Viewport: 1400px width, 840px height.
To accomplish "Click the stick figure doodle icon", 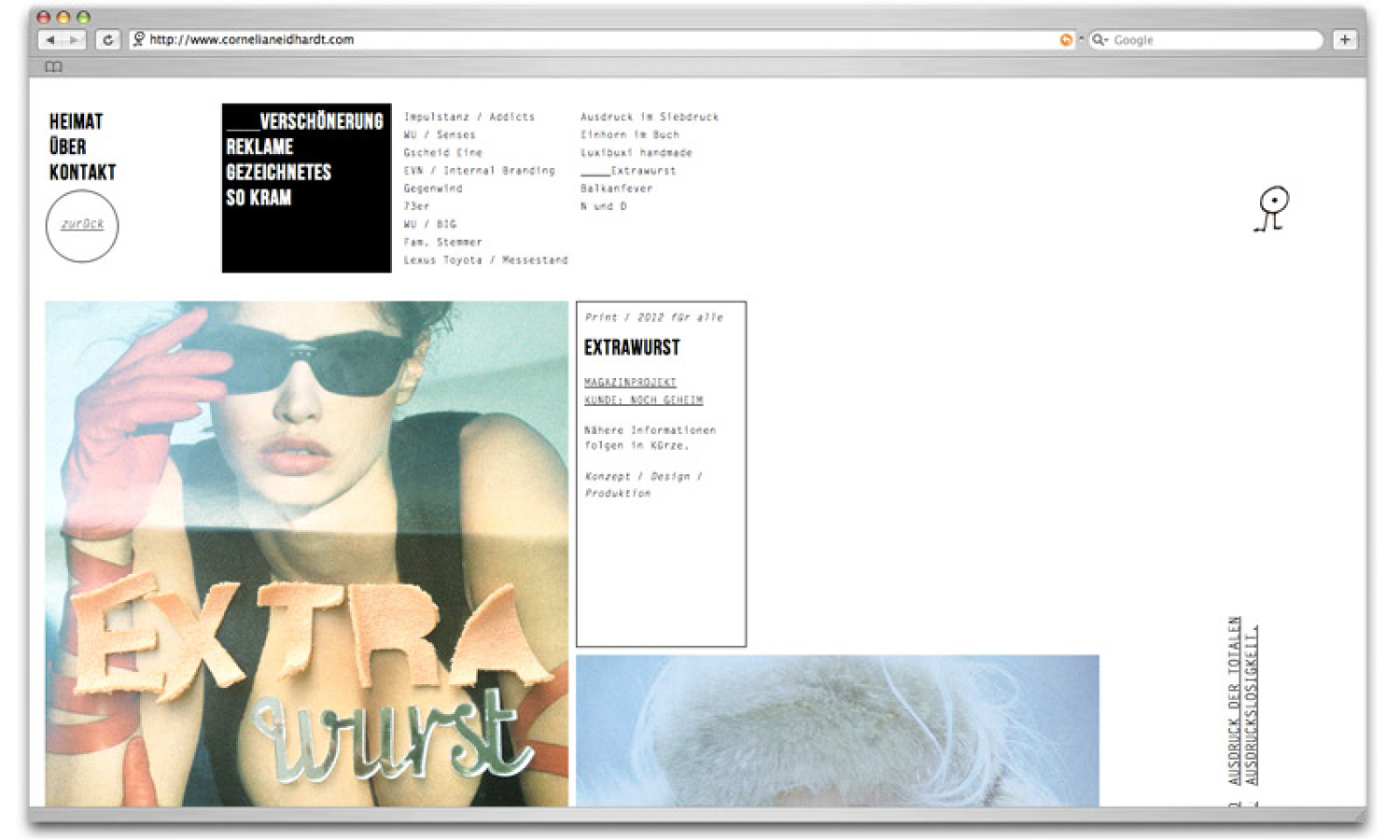I will [x=1271, y=208].
